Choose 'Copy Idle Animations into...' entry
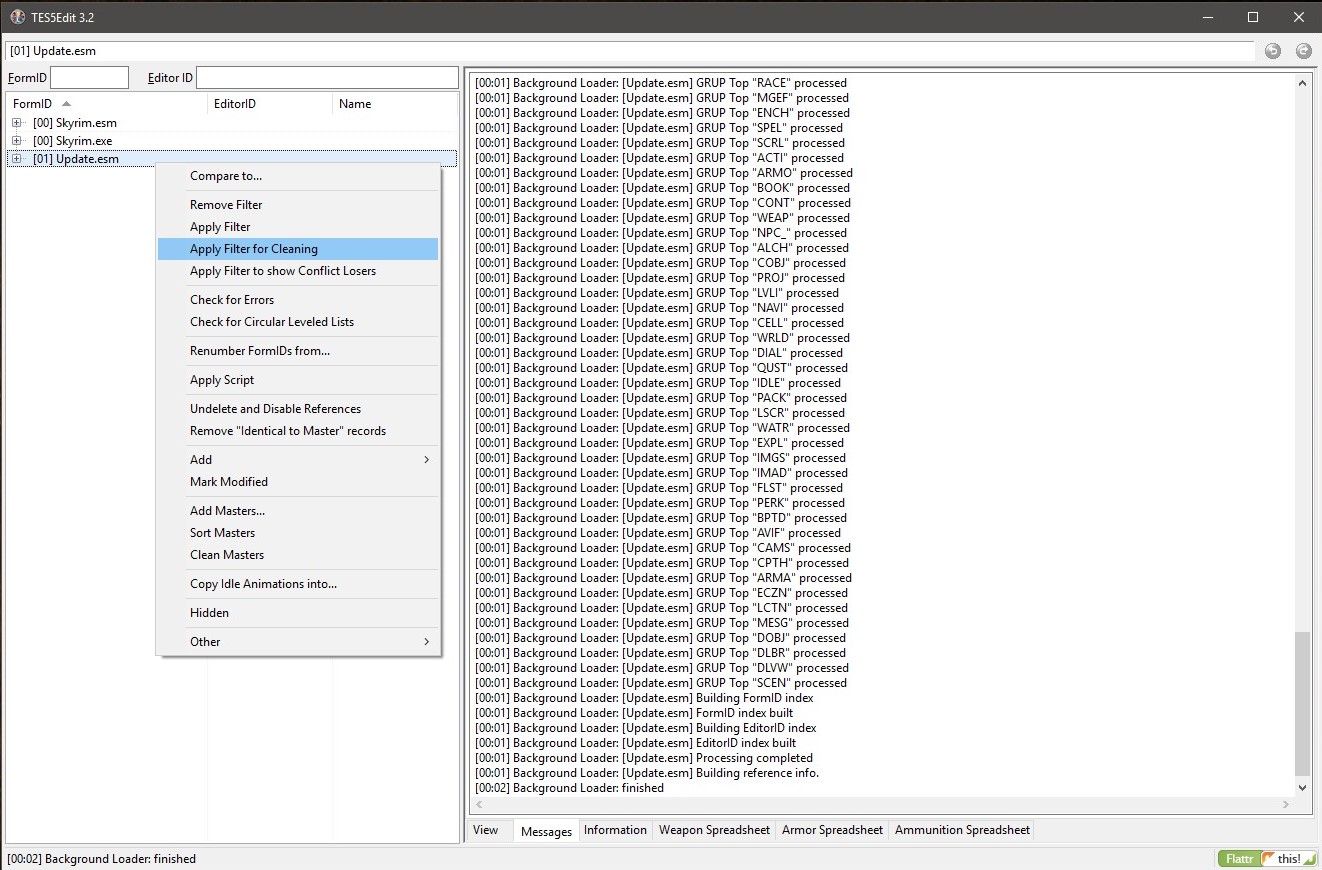The image size is (1322, 870). coord(298,584)
